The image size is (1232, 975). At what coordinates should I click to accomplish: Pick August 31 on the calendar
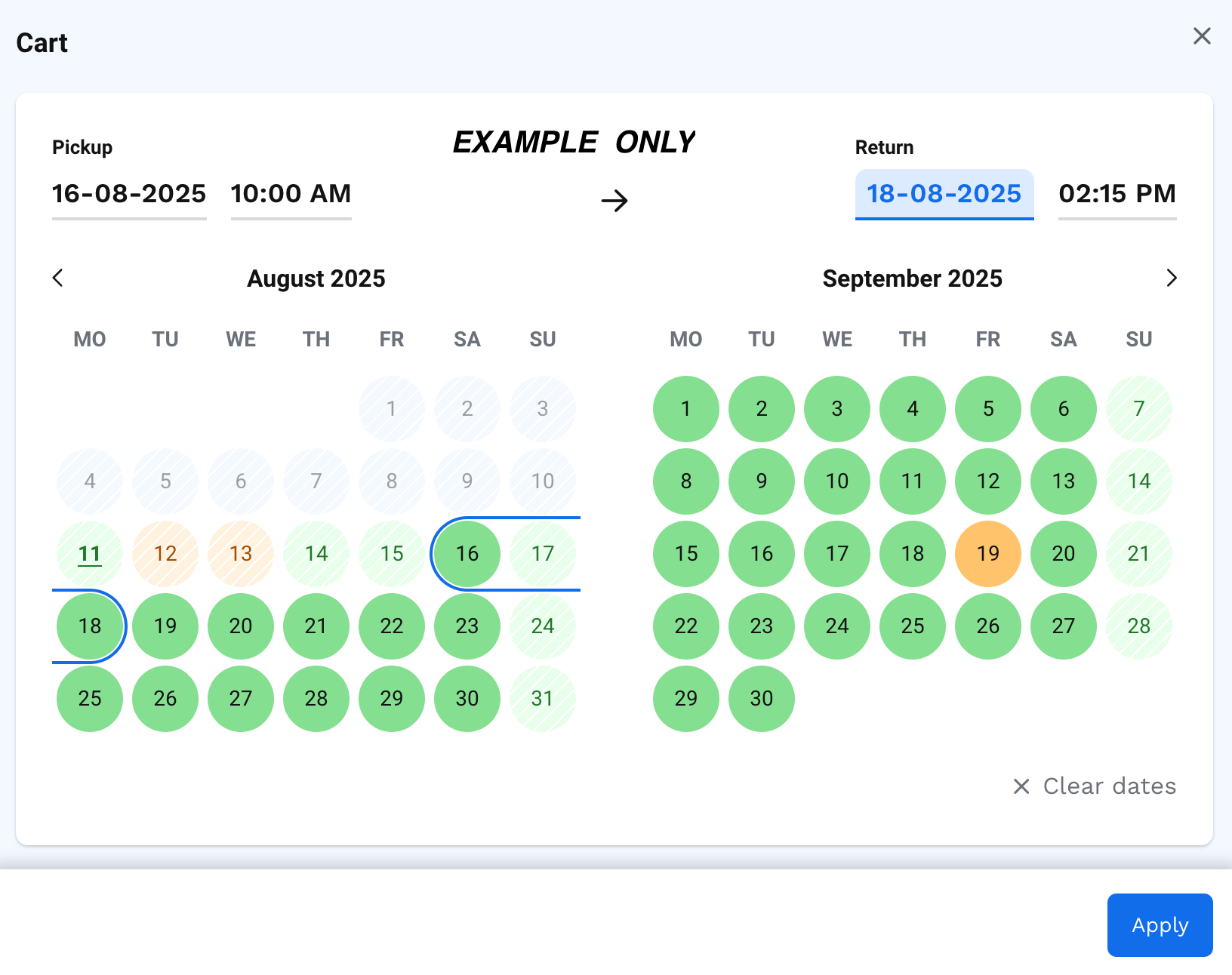pos(543,699)
